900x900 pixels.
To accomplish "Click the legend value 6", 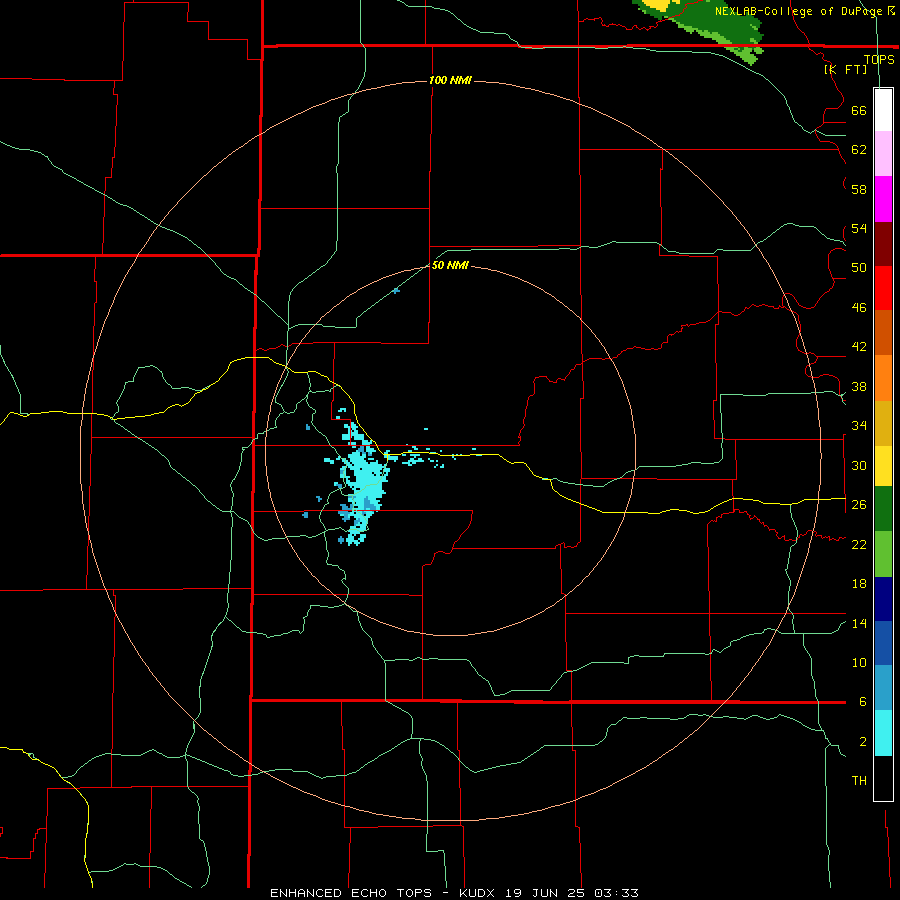I will tap(863, 702).
